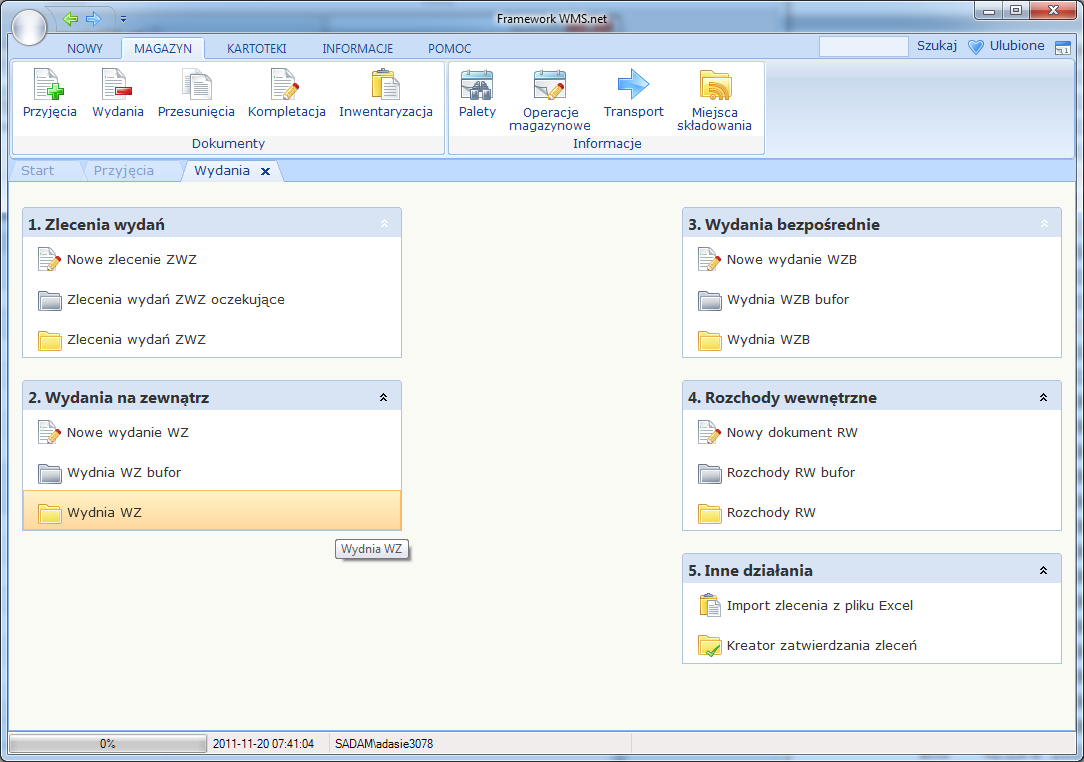This screenshot has width=1084, height=762.
Task: Close the Wydania document tab
Action: [x=265, y=171]
